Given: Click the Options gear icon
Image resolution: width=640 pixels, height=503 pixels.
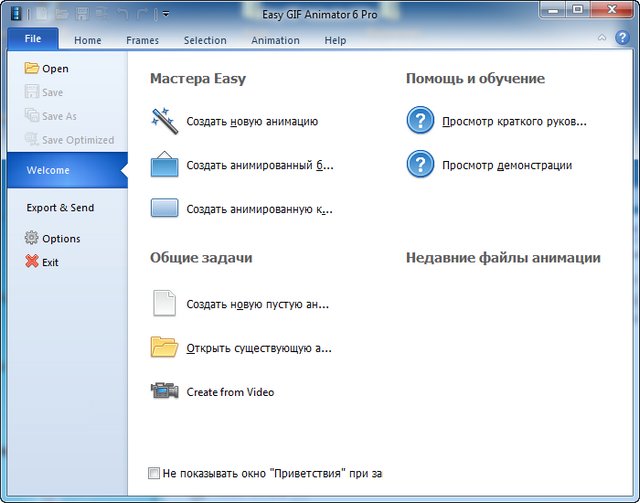Looking at the screenshot, I should (31, 238).
